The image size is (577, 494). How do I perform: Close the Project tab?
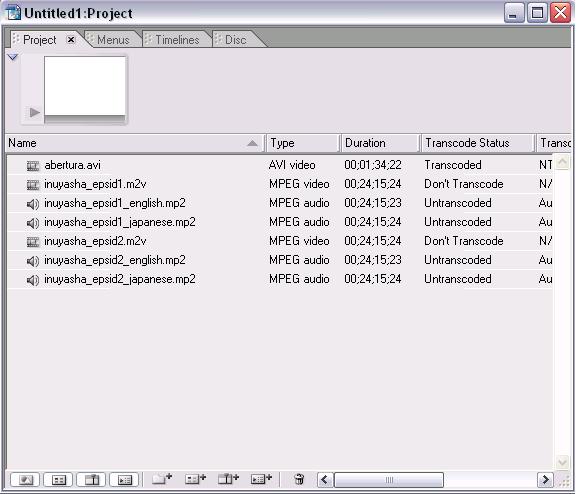pos(71,39)
